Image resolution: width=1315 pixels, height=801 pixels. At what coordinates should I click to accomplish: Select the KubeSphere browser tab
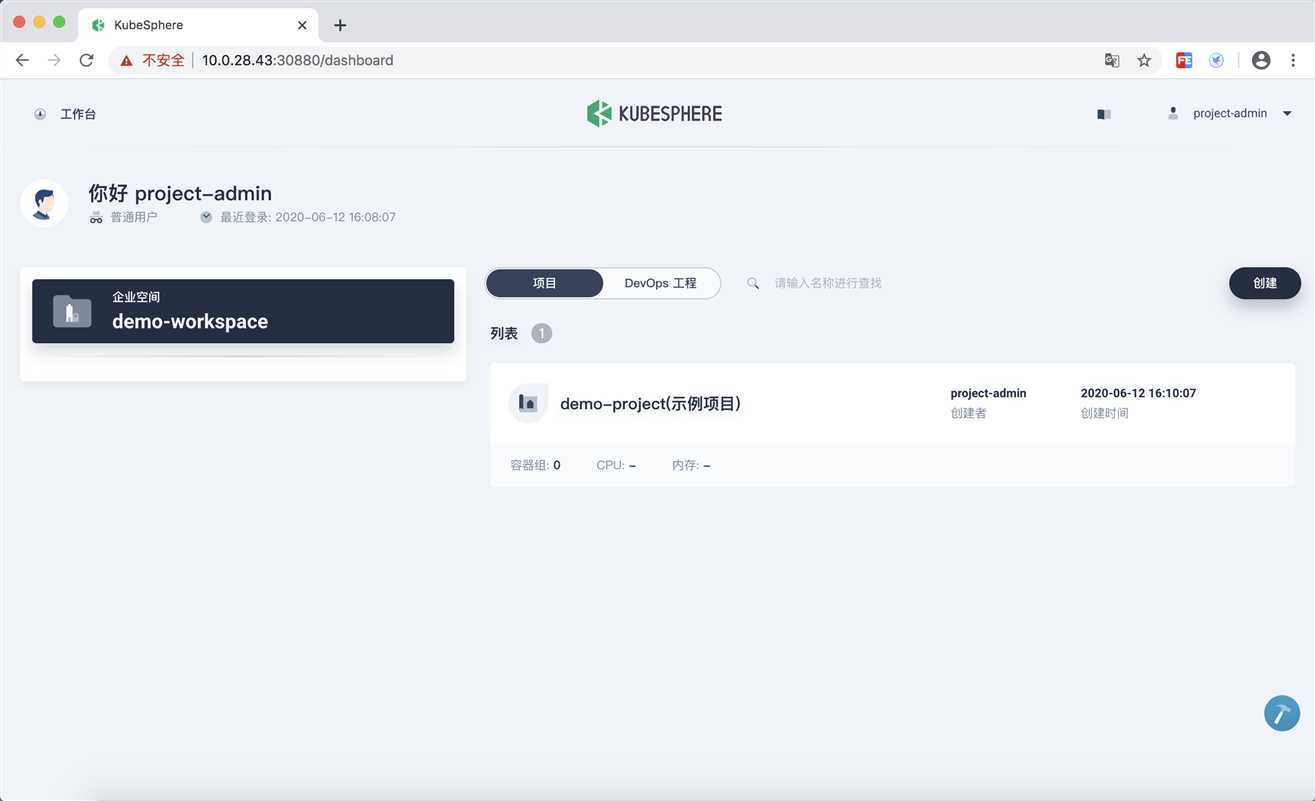198,25
